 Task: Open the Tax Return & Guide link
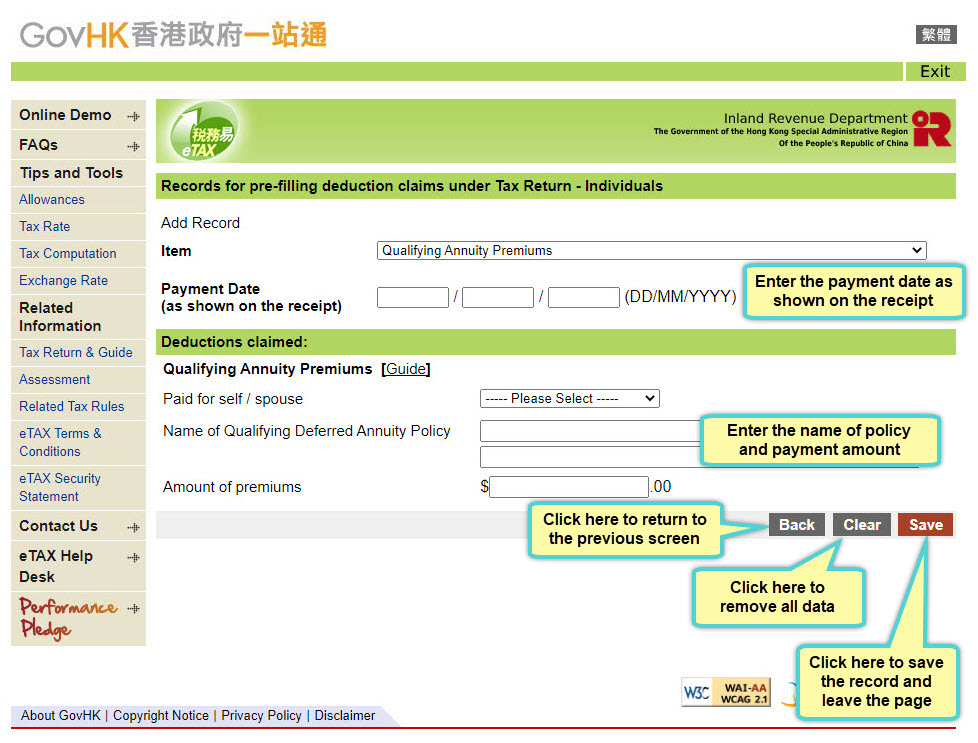tap(75, 352)
